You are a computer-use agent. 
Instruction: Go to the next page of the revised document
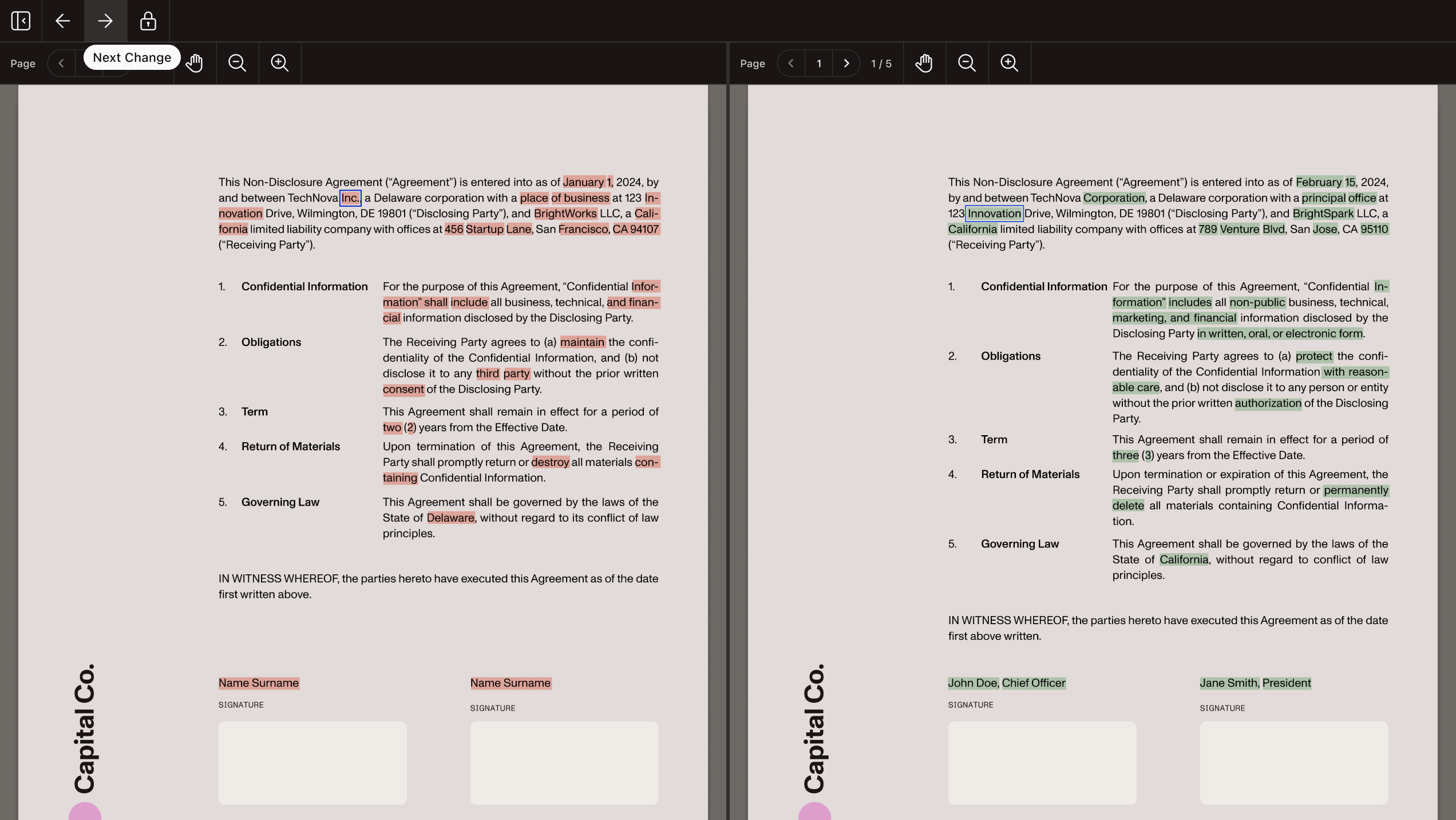846,64
